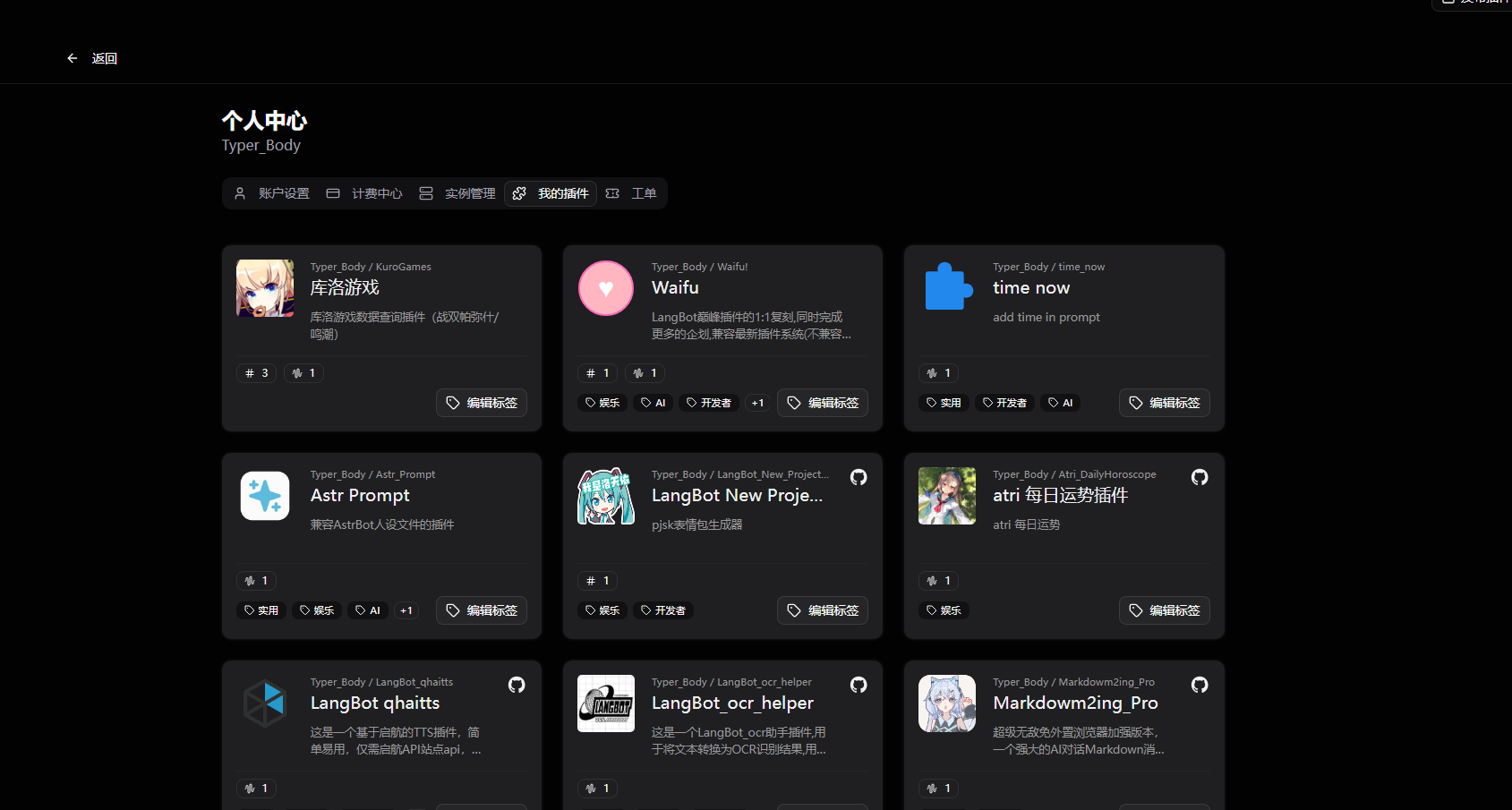Open GitHub icon on Markdowm2ing_Pro card
The width and height of the screenshot is (1512, 810).
point(1200,685)
